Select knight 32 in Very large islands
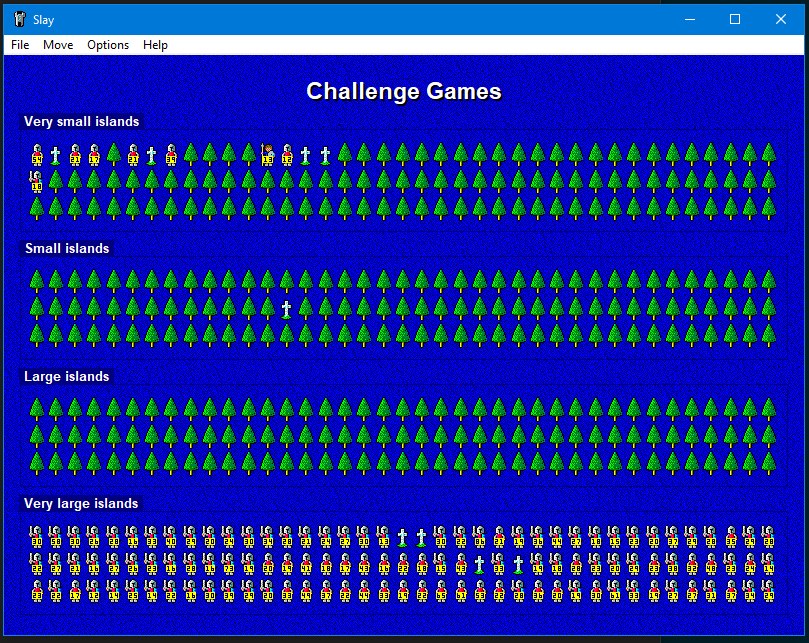809x643 pixels. pos(692,564)
